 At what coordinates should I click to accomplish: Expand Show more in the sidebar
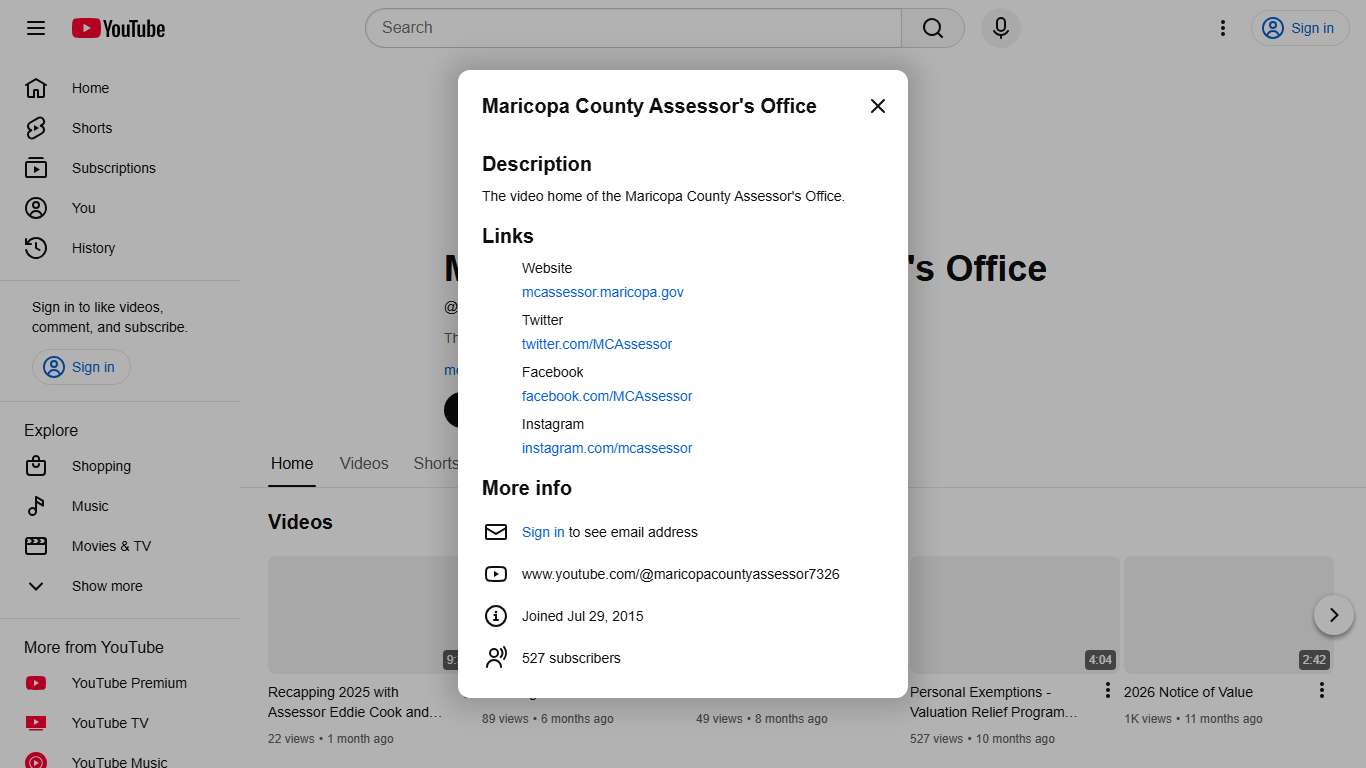106,586
